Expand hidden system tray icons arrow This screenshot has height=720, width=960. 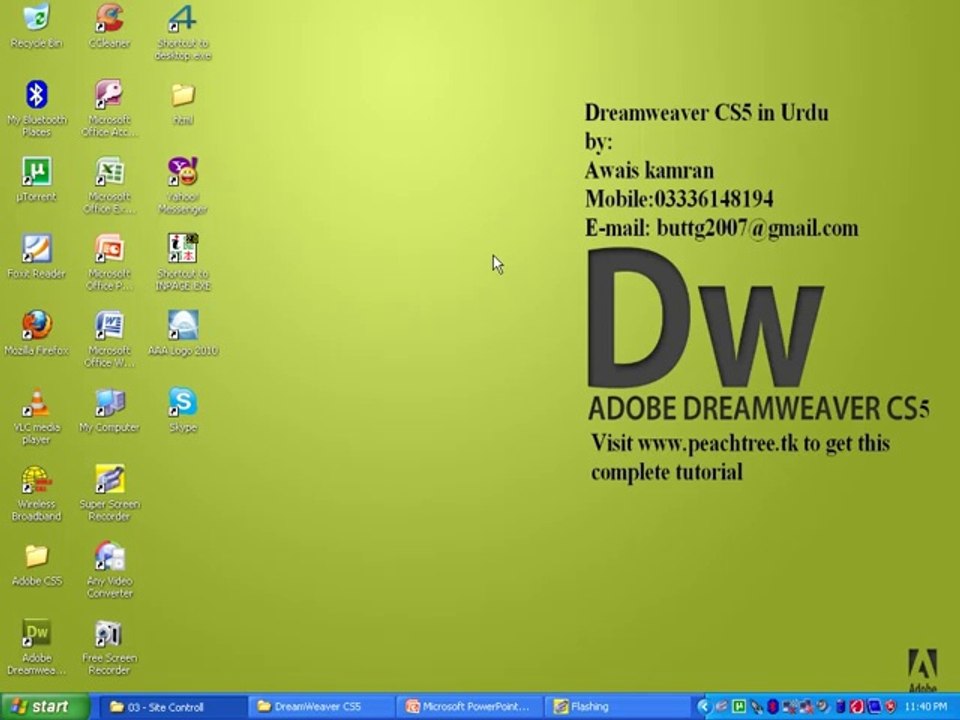(x=703, y=707)
